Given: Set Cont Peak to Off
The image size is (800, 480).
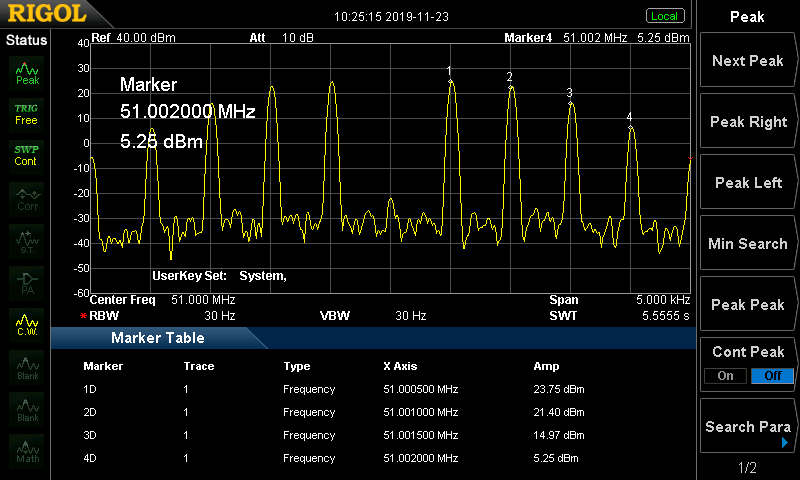Looking at the screenshot, I should [771, 376].
